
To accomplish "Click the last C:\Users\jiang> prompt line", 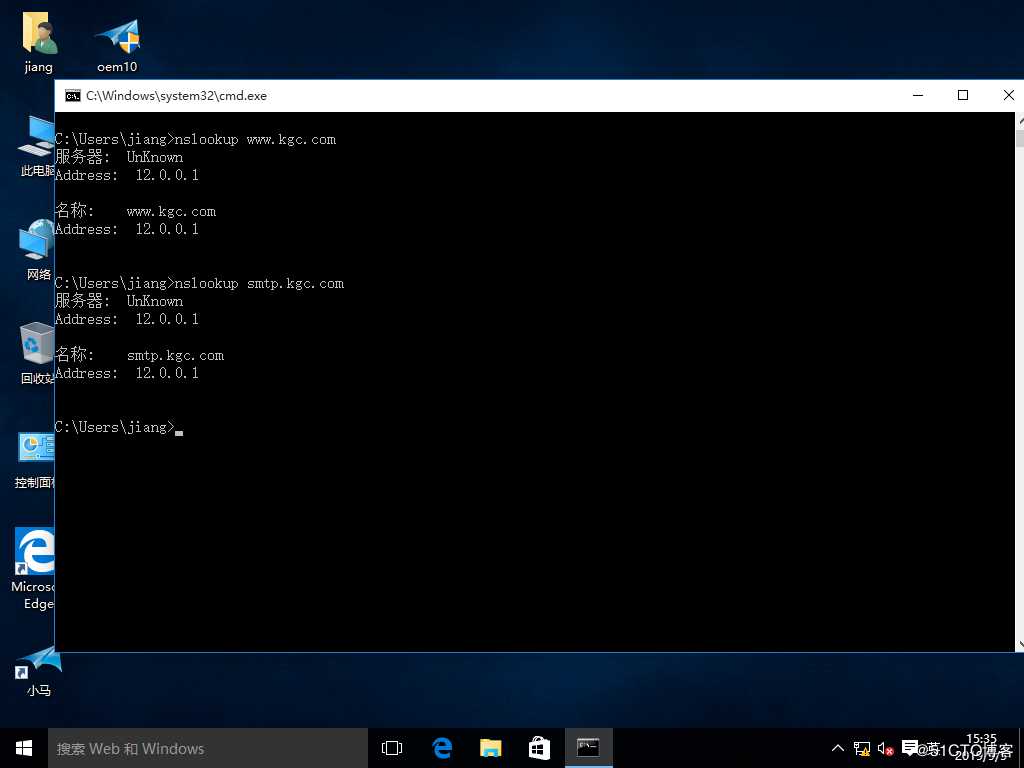I will [x=119, y=428].
